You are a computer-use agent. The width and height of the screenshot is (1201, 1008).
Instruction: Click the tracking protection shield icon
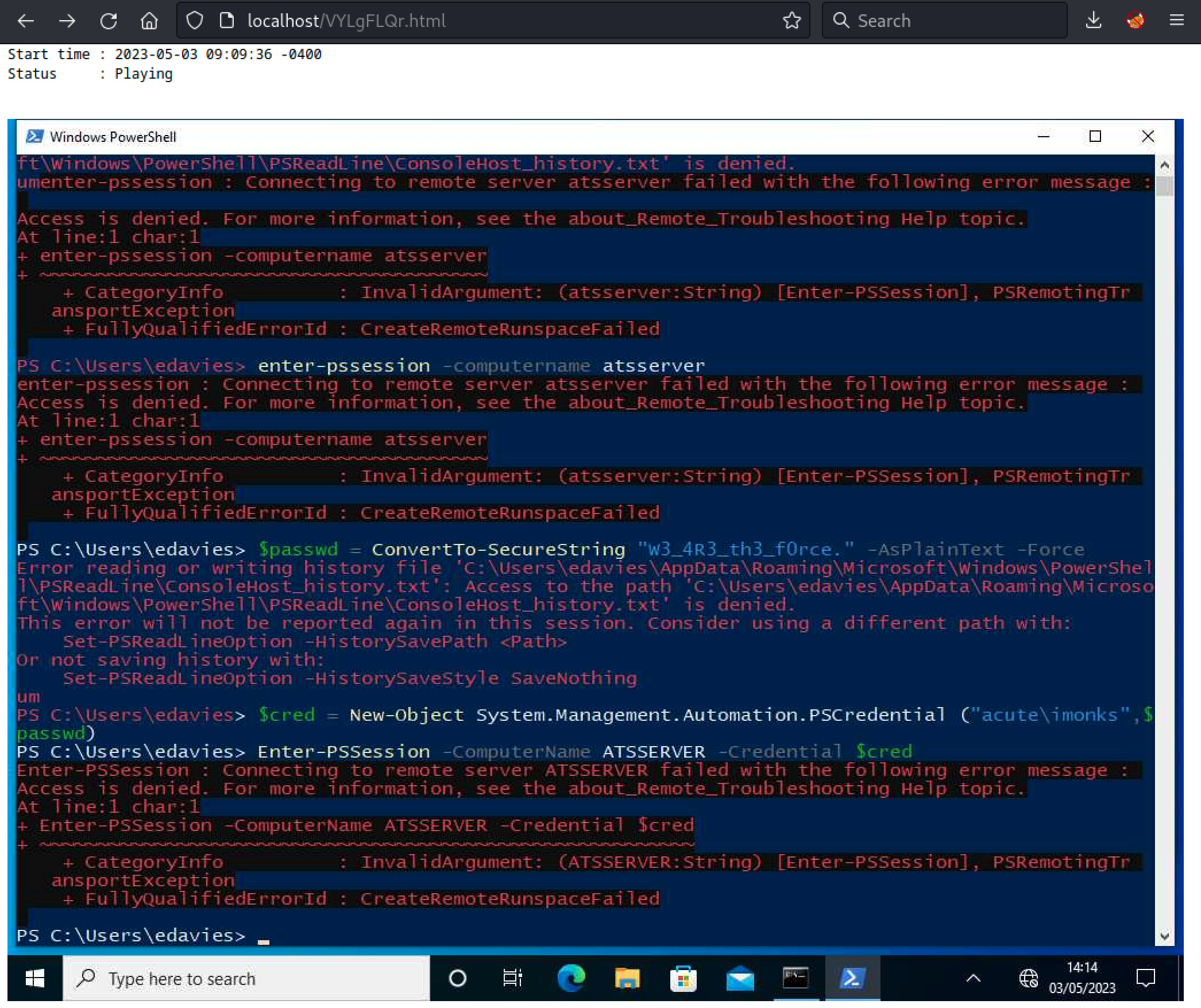pyautogui.click(x=195, y=21)
